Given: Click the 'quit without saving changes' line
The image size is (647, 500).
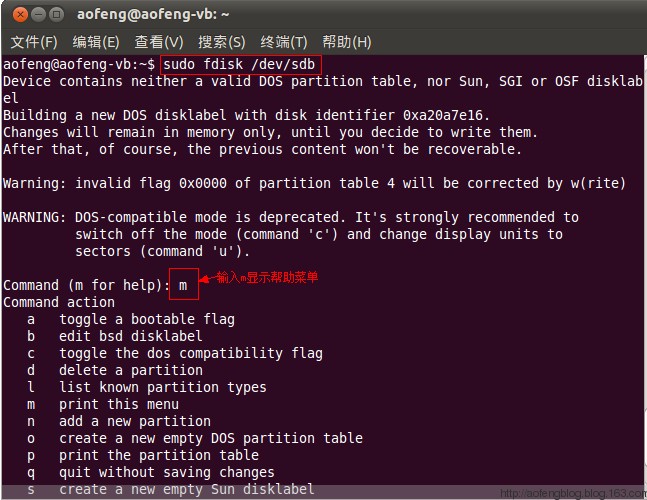Looking at the screenshot, I should [151, 472].
